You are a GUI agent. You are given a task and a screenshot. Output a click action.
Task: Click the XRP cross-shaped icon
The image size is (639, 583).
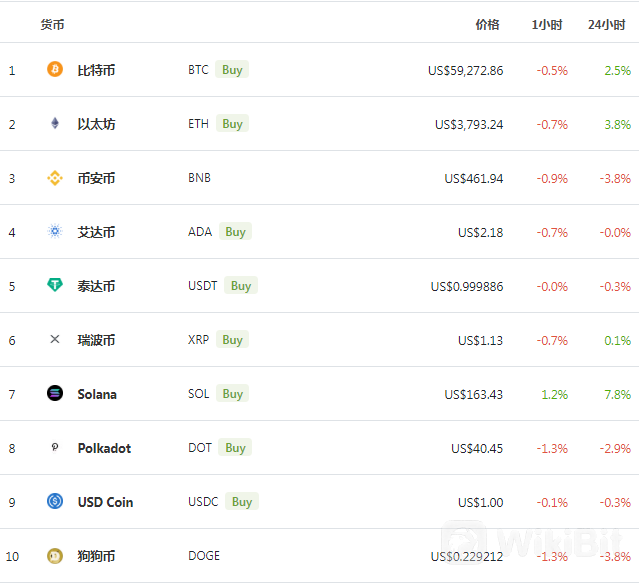coord(55,339)
